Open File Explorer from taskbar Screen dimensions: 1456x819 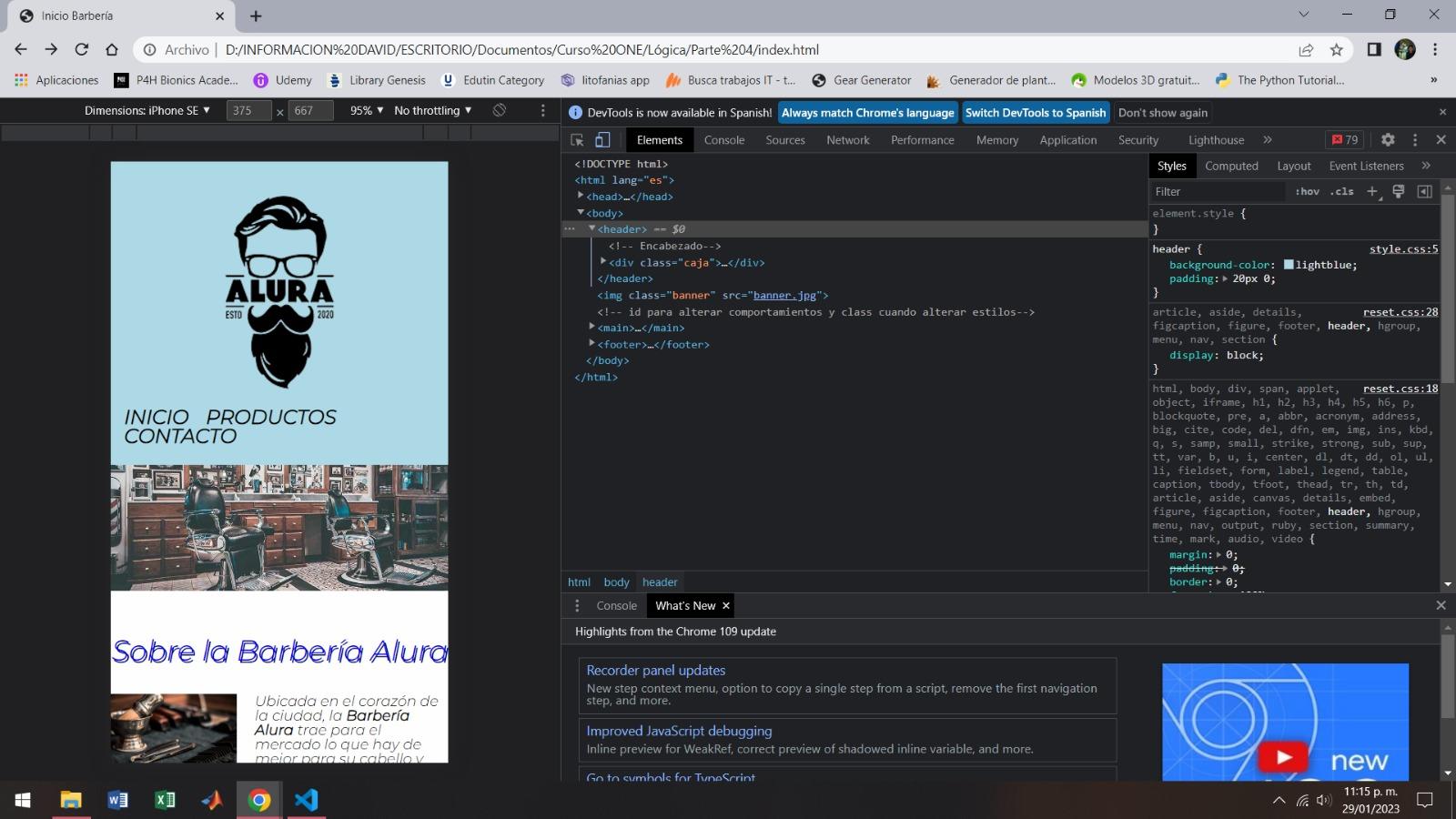(x=70, y=800)
